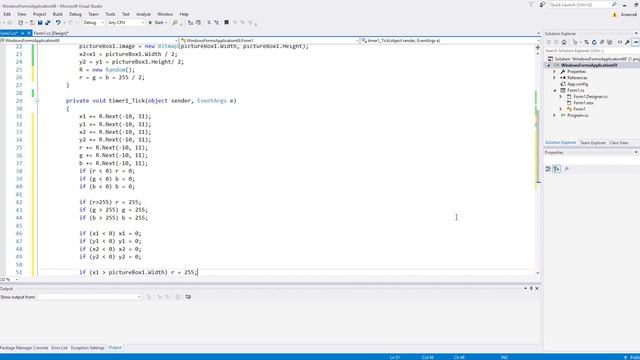Screen dimensions: 640x360
Task: Click the Property Pages wrench in Properties panel
Action: (567, 169)
